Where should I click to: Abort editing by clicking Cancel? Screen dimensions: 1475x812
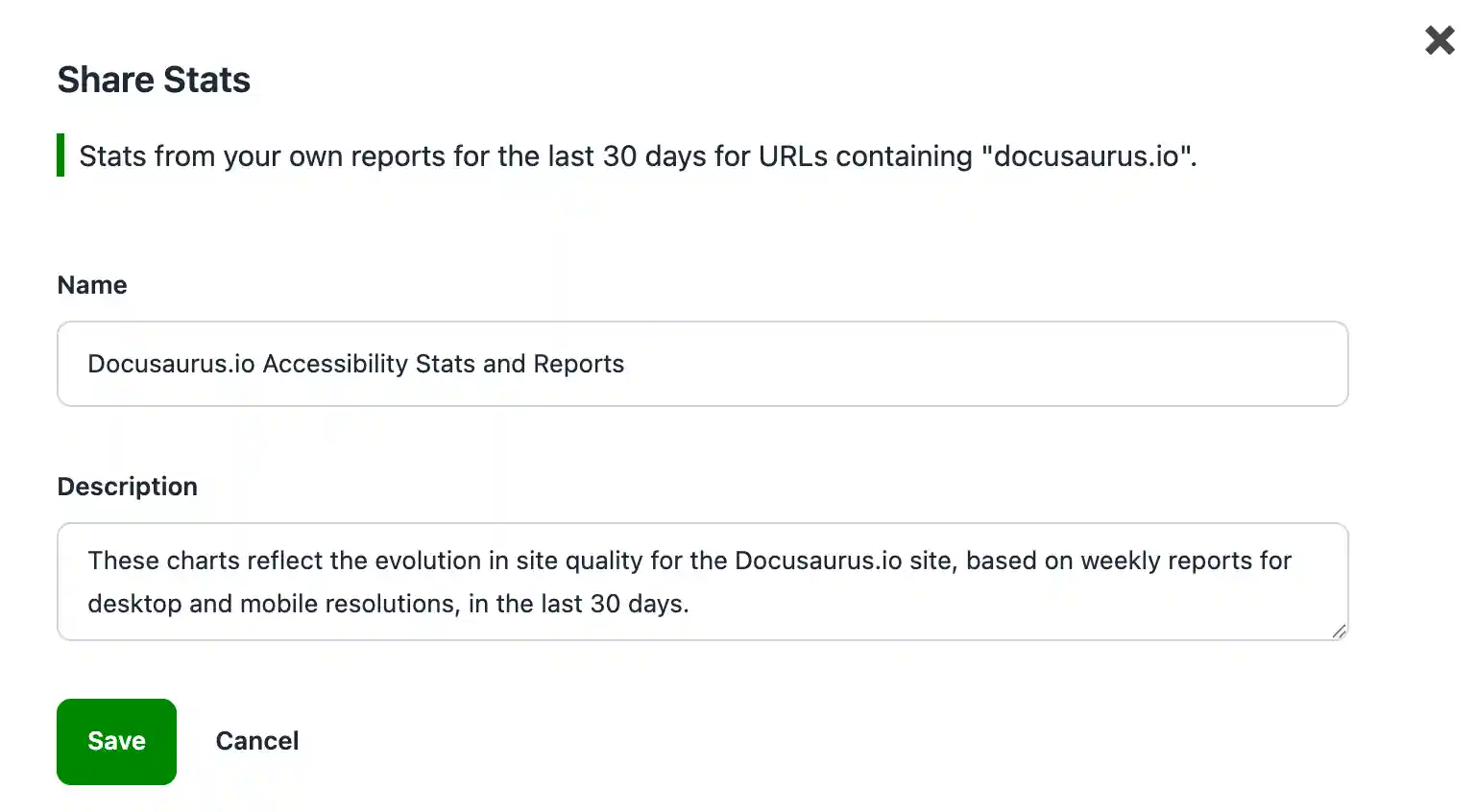[x=256, y=741]
